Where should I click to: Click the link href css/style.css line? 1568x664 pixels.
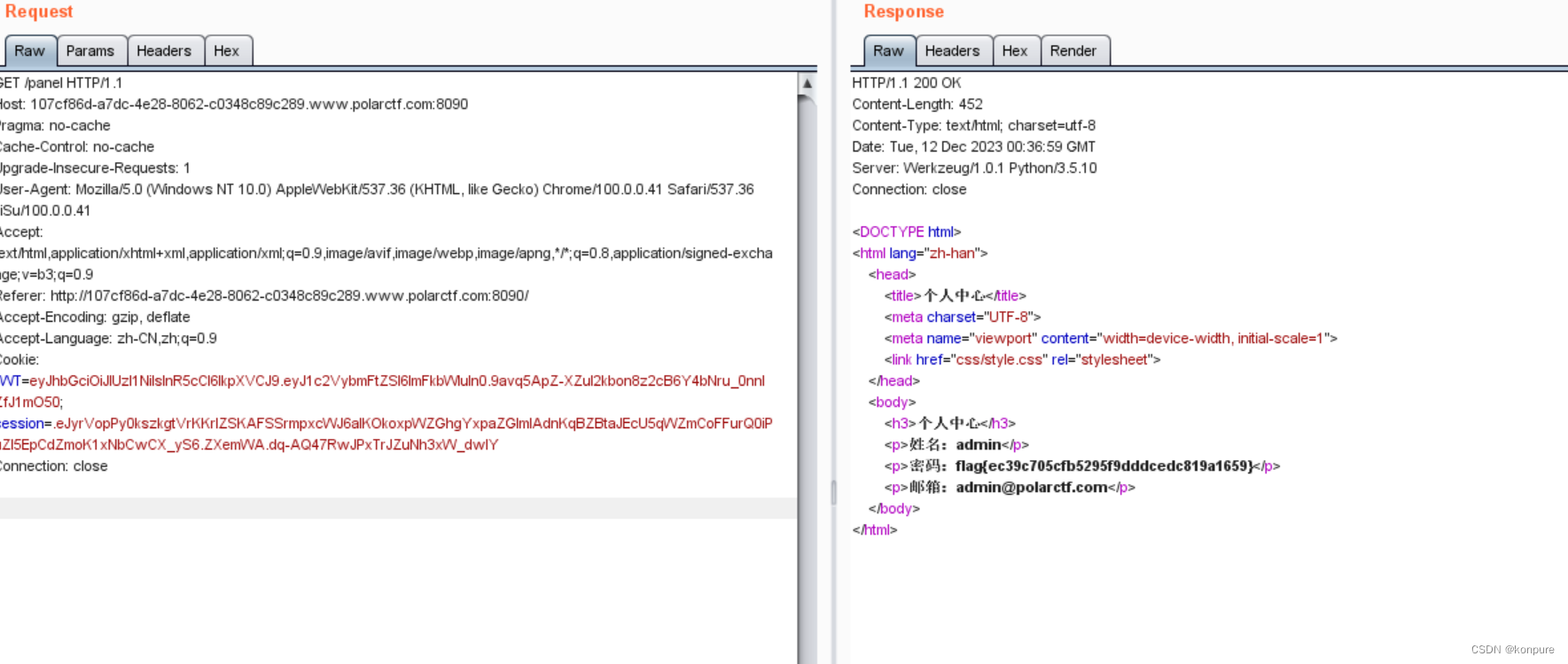[x=1022, y=359]
